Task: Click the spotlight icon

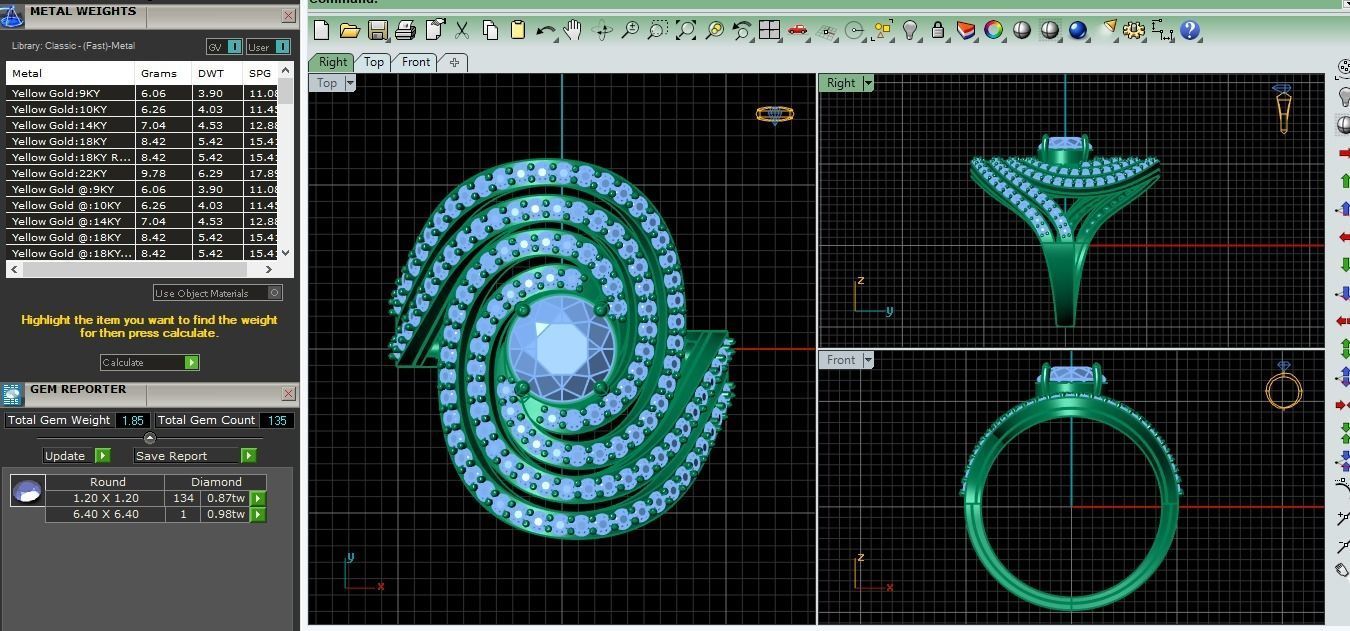Action: [1108, 30]
